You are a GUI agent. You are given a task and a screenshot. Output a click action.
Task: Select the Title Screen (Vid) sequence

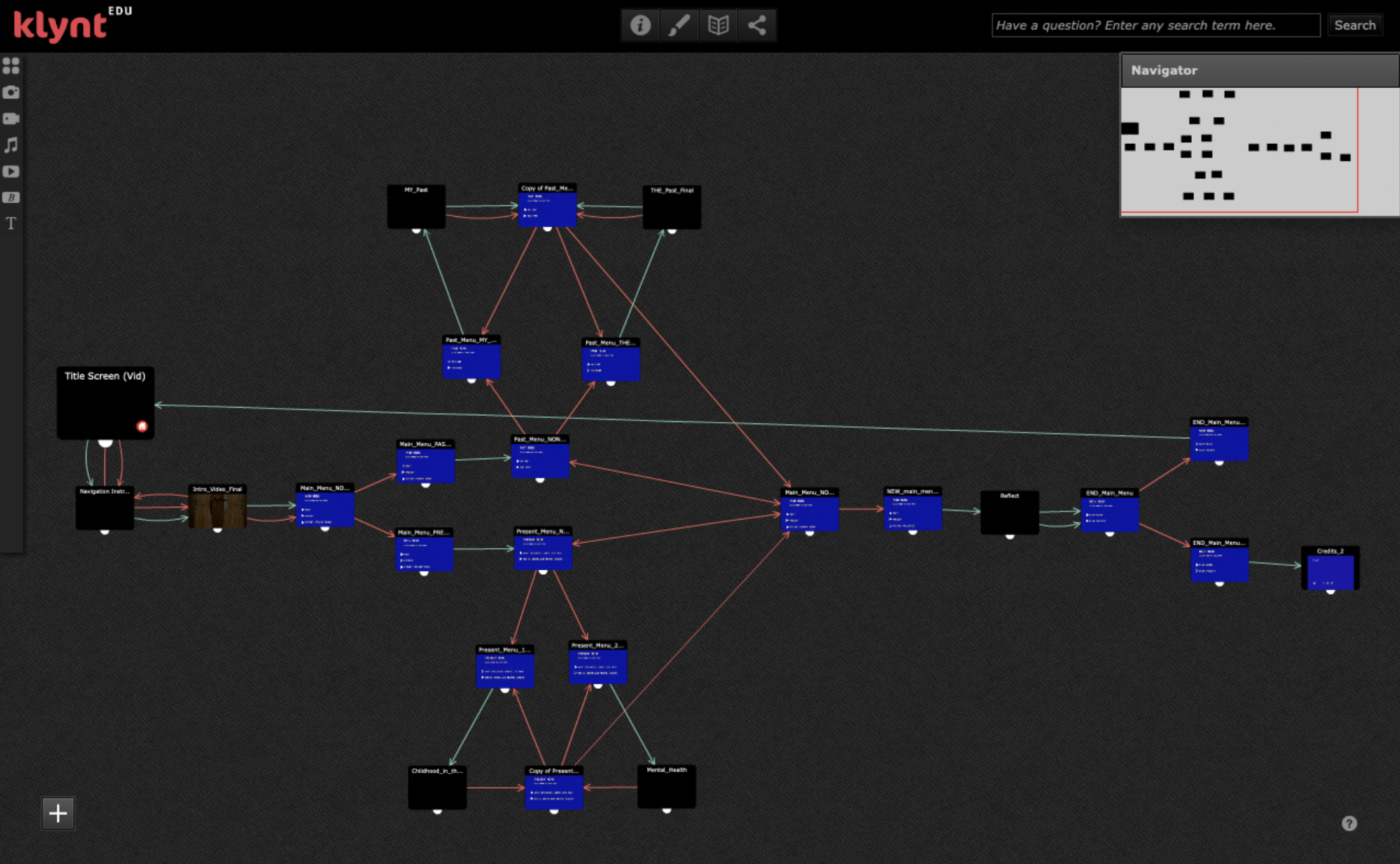105,403
